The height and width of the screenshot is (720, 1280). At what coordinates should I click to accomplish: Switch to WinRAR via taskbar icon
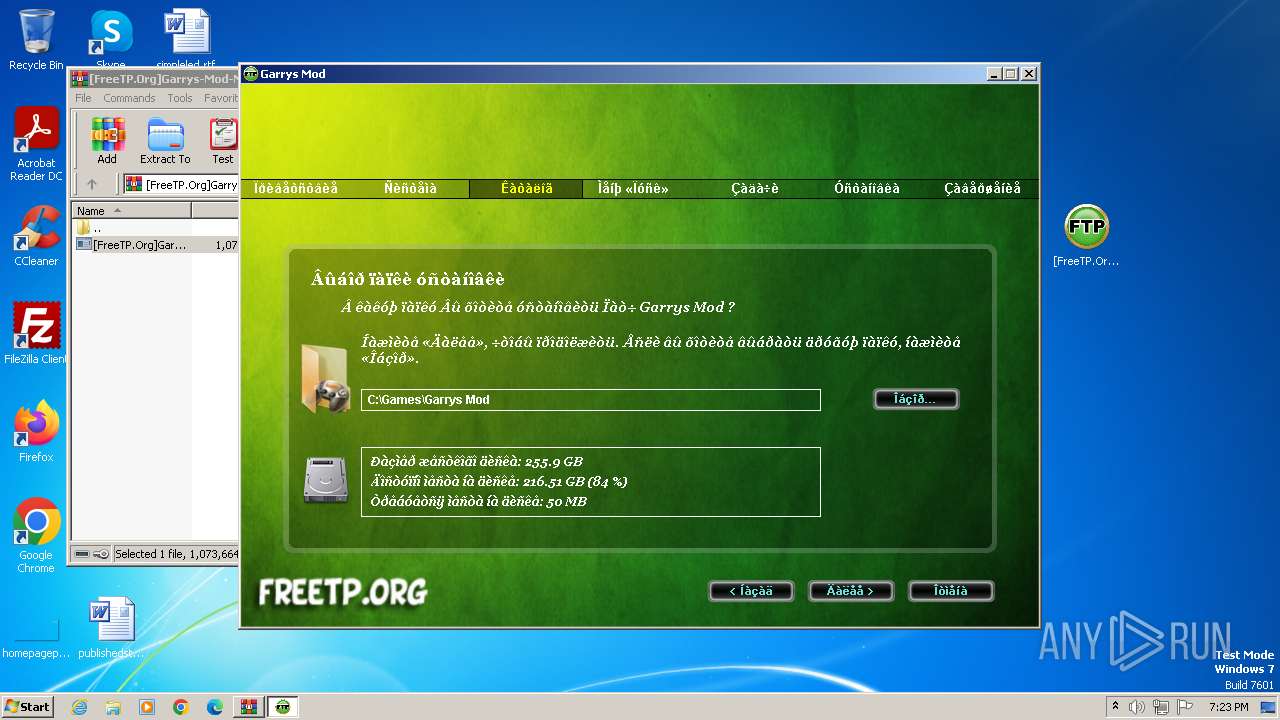249,707
